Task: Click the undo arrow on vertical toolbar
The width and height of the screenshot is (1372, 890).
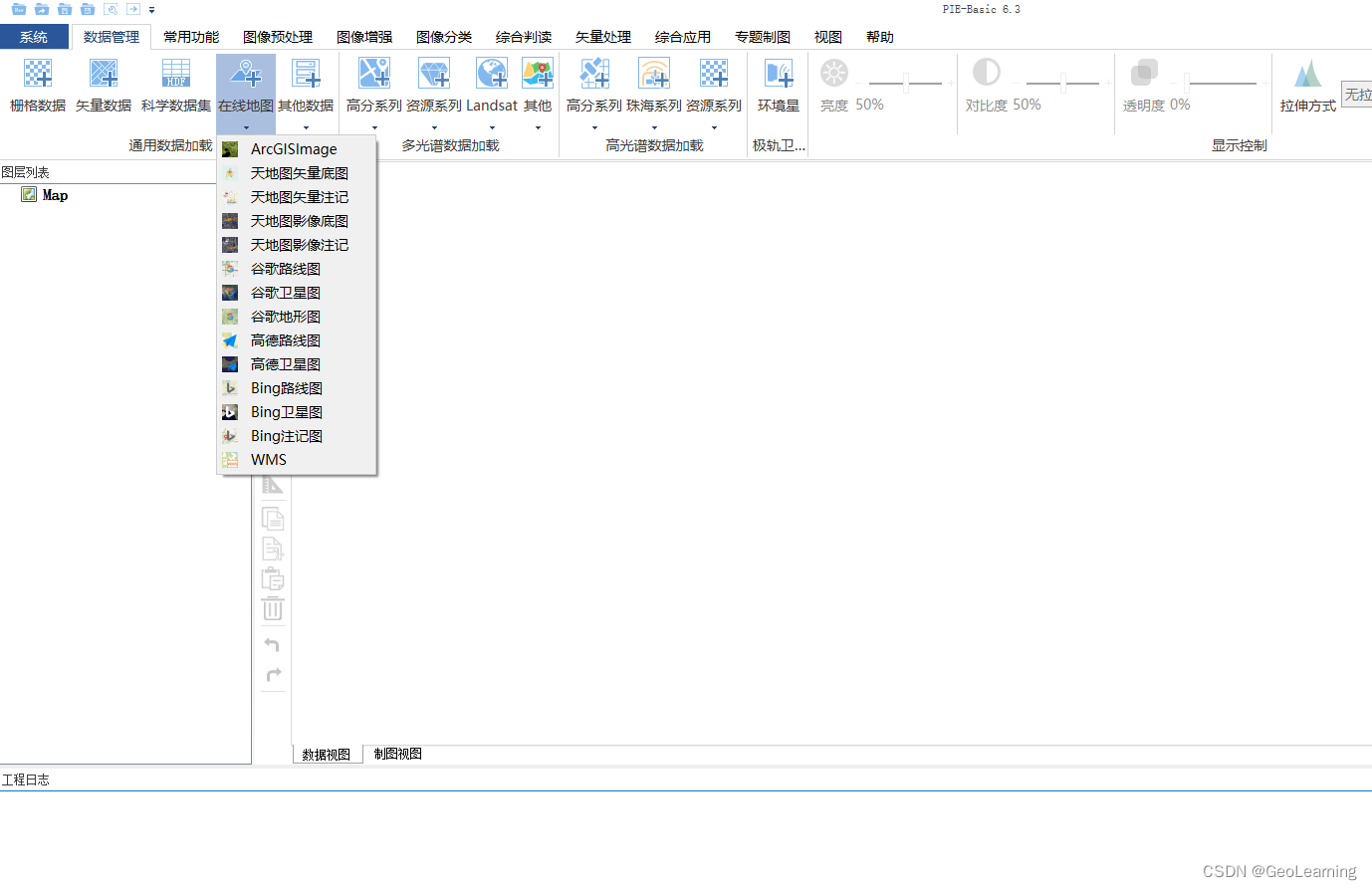Action: 273,644
